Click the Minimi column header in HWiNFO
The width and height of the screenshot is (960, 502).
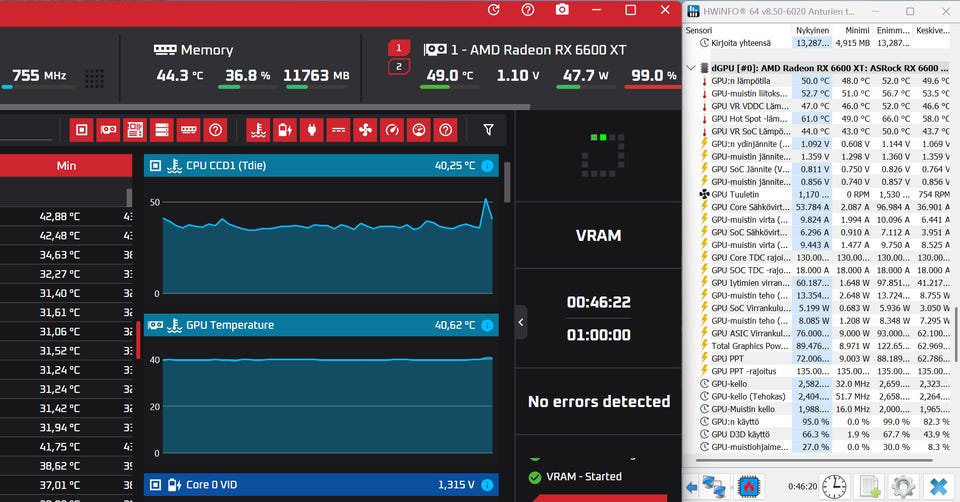(x=857, y=30)
